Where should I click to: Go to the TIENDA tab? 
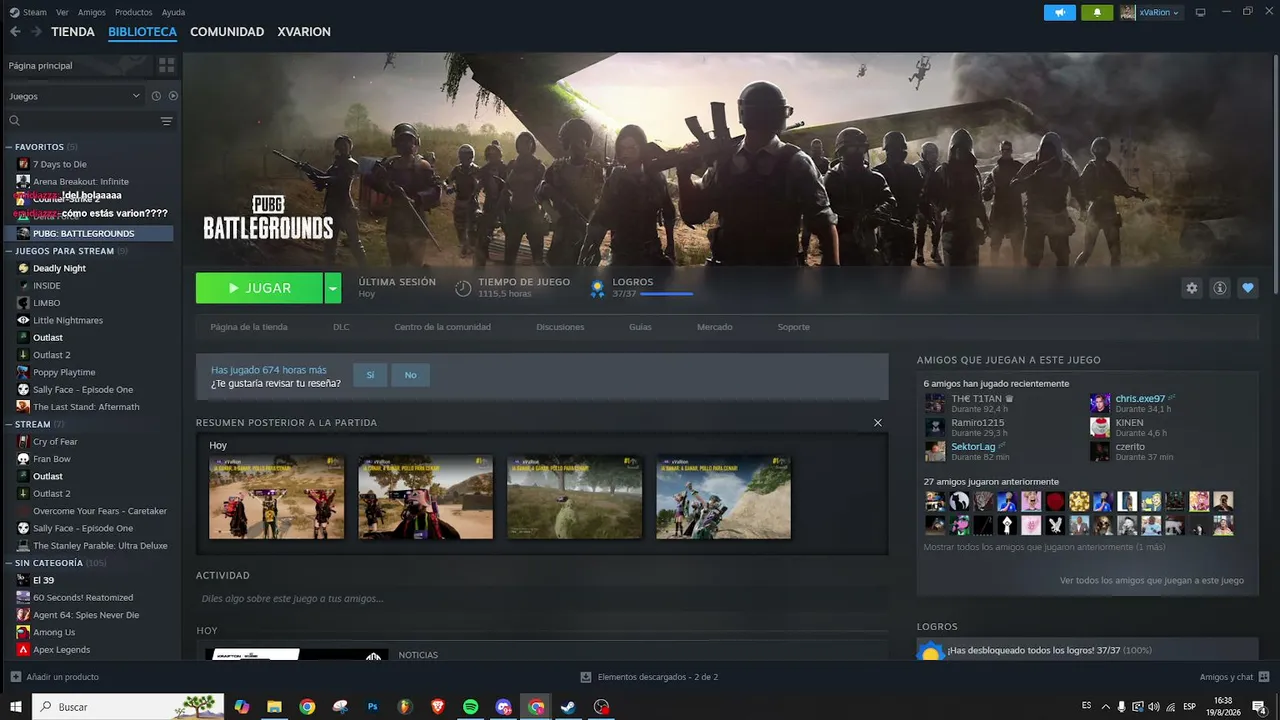click(73, 32)
